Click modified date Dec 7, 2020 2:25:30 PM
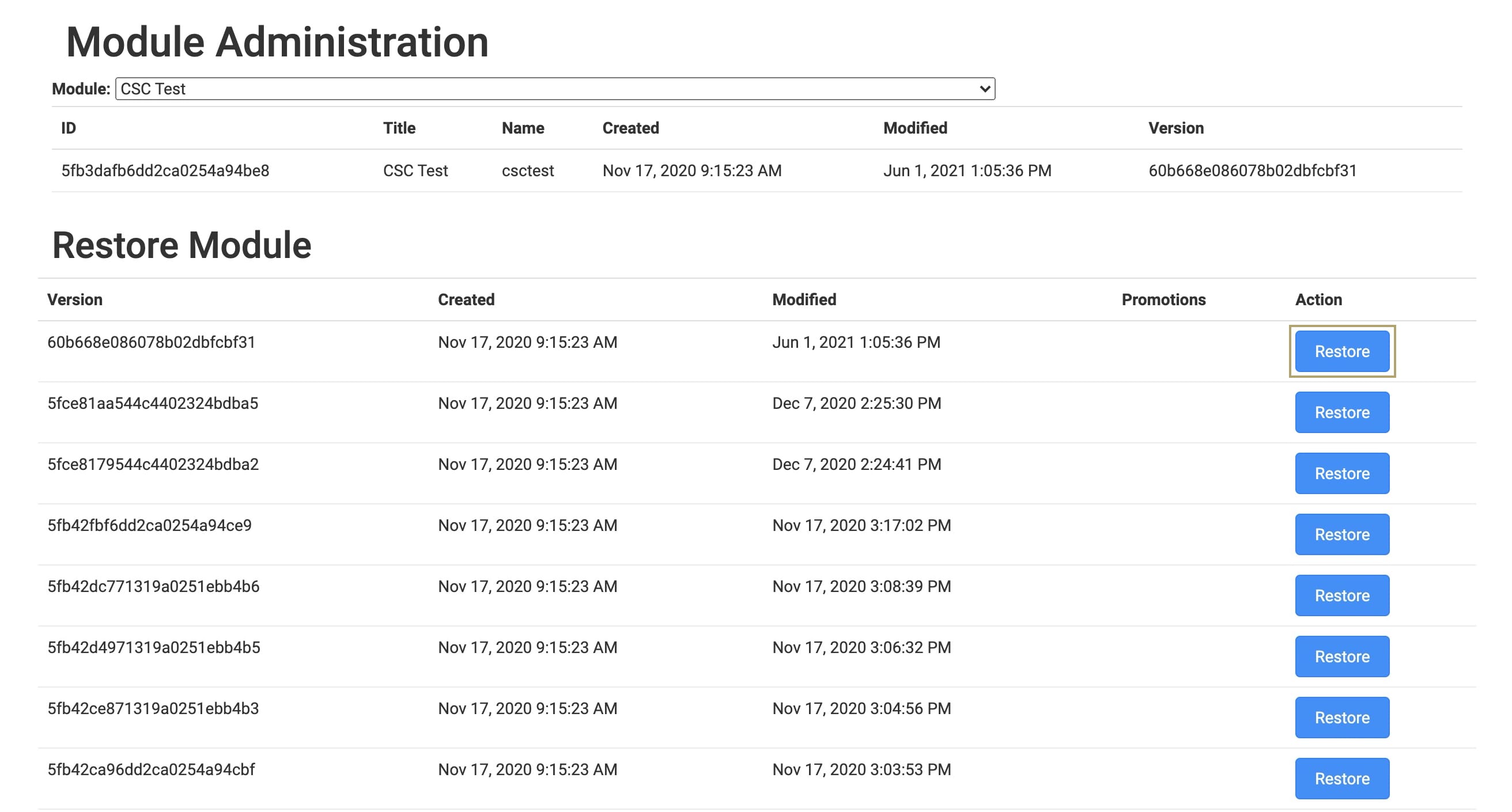 [856, 403]
